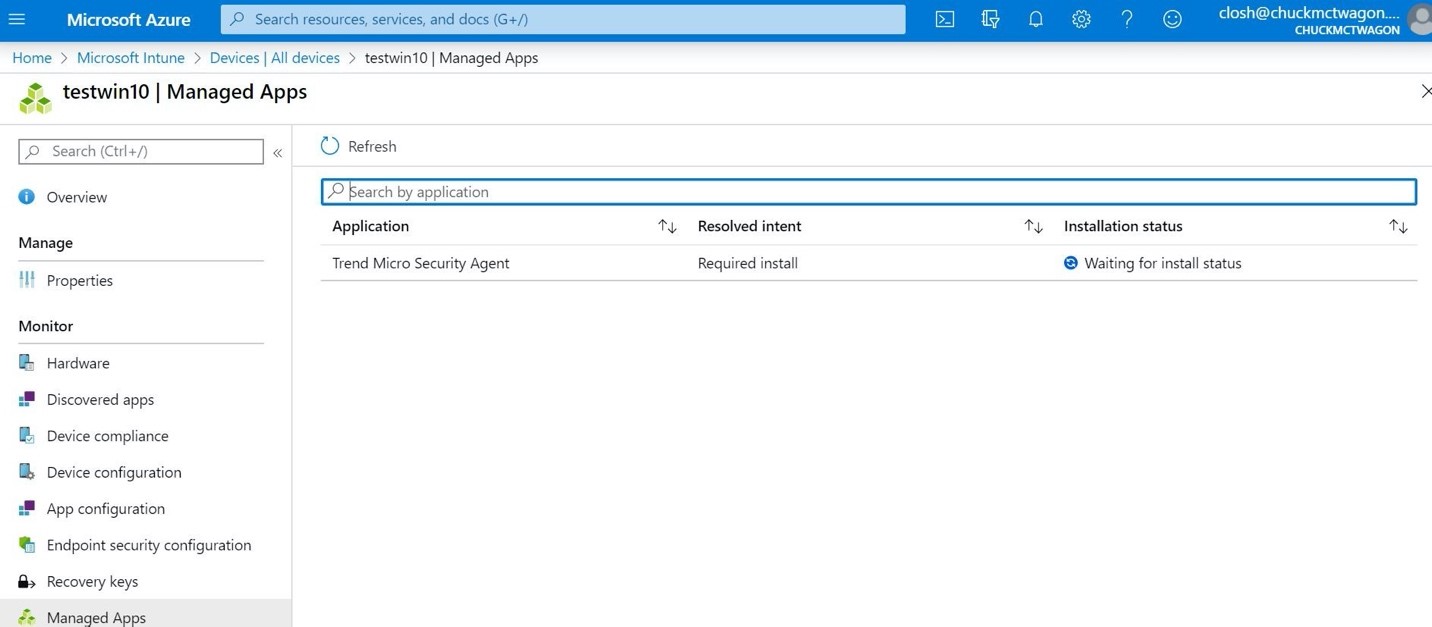Click the Device compliance icon
1432x627 pixels.
[x=27, y=435]
